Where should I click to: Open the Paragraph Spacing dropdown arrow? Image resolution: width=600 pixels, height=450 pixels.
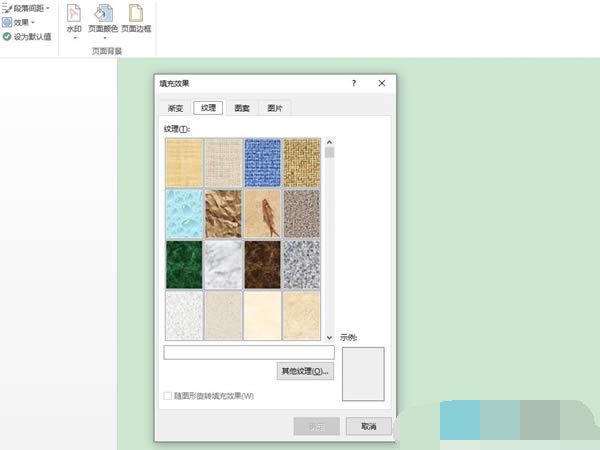pos(48,8)
